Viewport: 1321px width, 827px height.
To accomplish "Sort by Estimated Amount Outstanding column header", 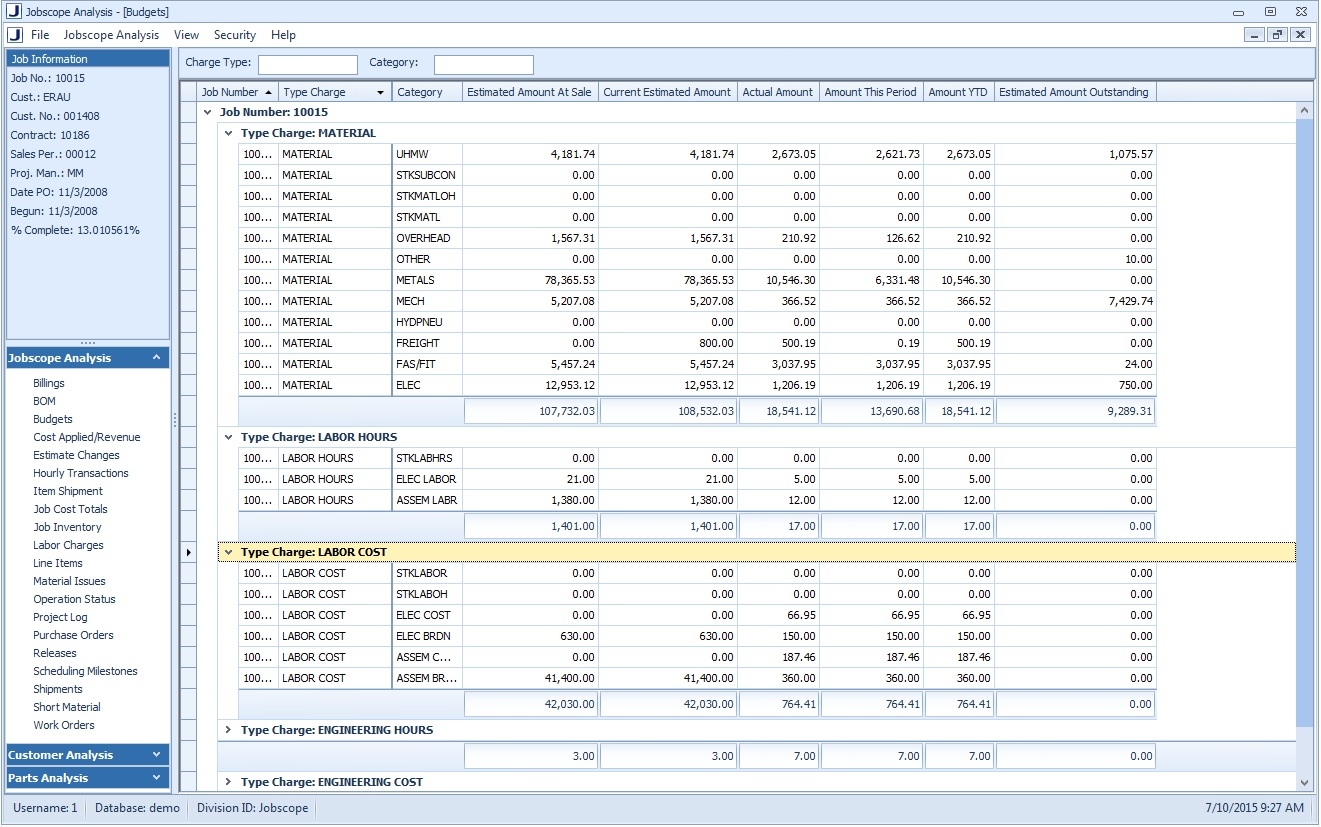I will tap(1073, 92).
